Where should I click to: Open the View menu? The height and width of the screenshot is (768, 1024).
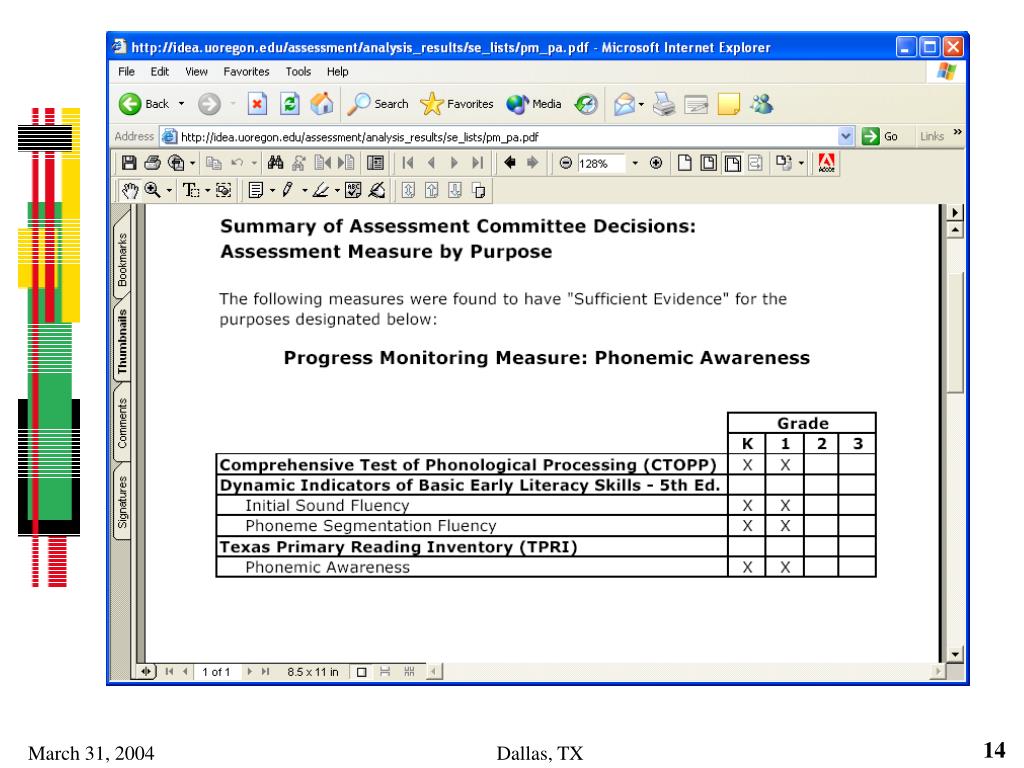click(x=196, y=72)
